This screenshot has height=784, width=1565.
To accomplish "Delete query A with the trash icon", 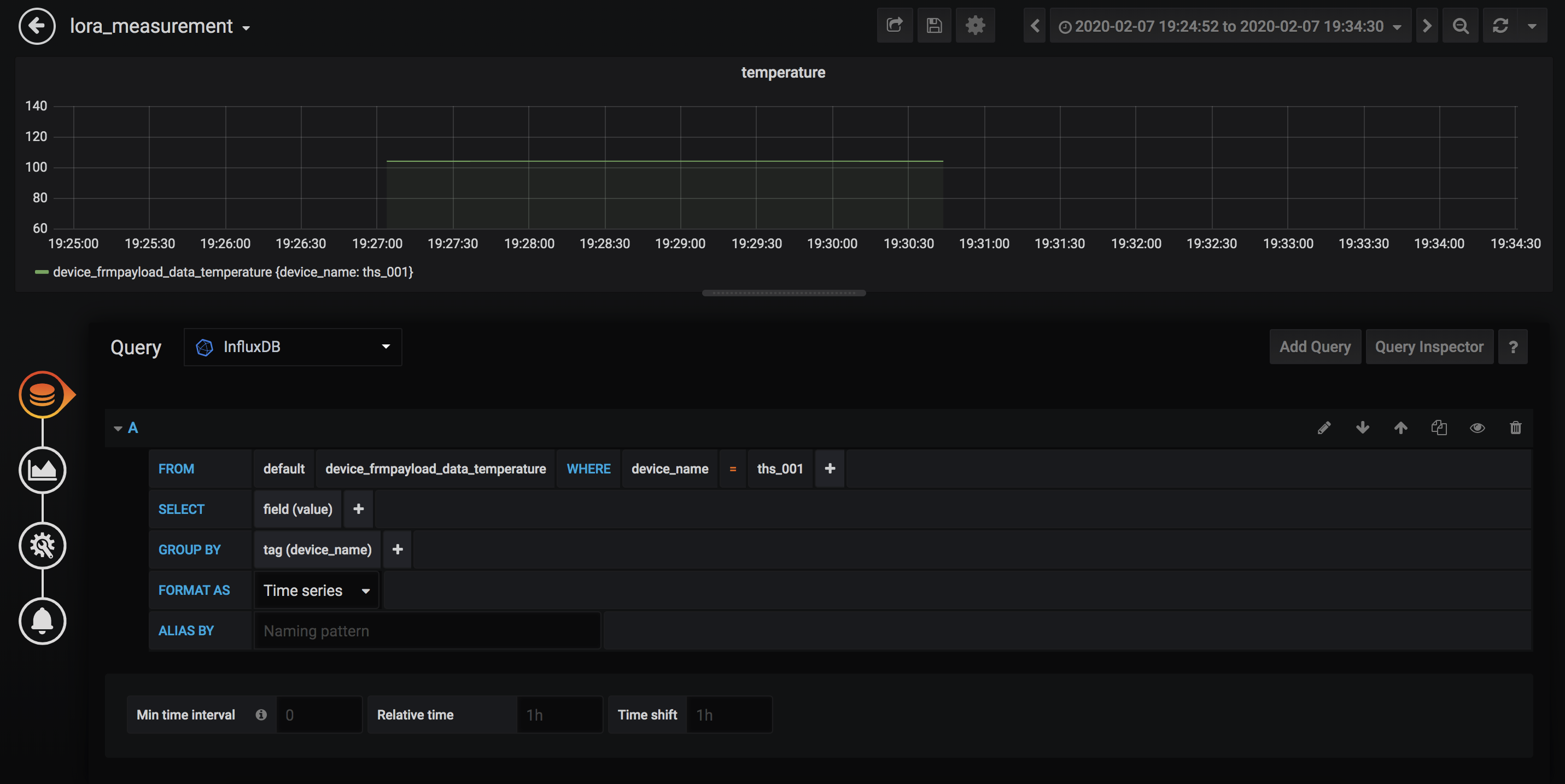I will [x=1515, y=428].
